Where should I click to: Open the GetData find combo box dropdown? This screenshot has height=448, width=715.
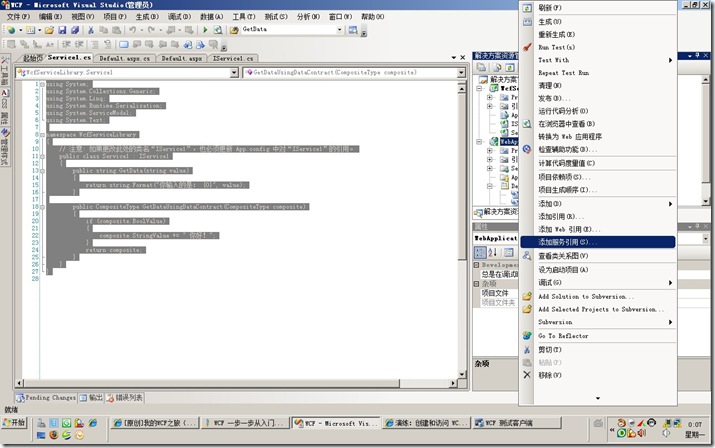[x=339, y=30]
